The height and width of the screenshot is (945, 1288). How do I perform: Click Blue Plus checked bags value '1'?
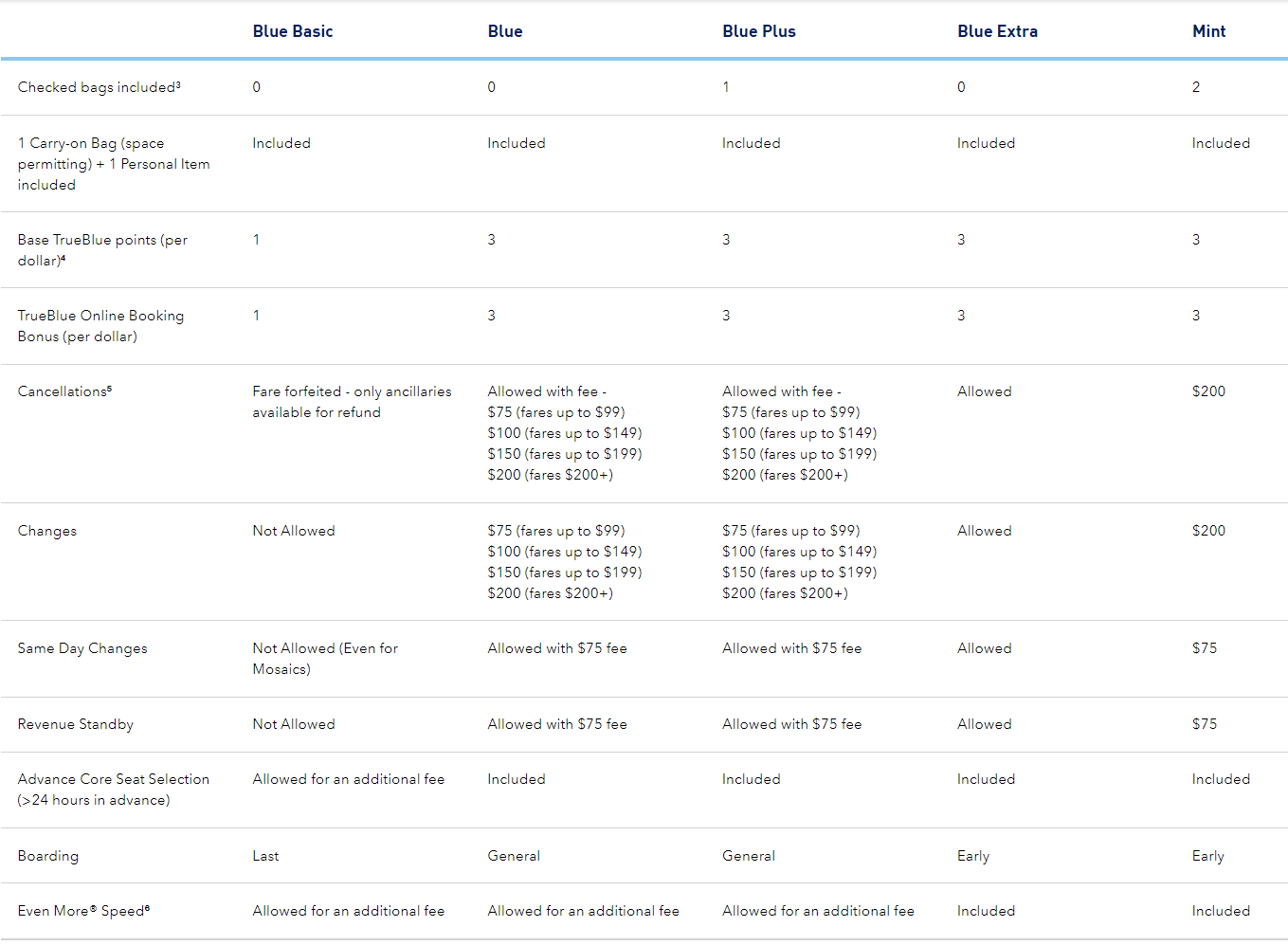(x=726, y=87)
